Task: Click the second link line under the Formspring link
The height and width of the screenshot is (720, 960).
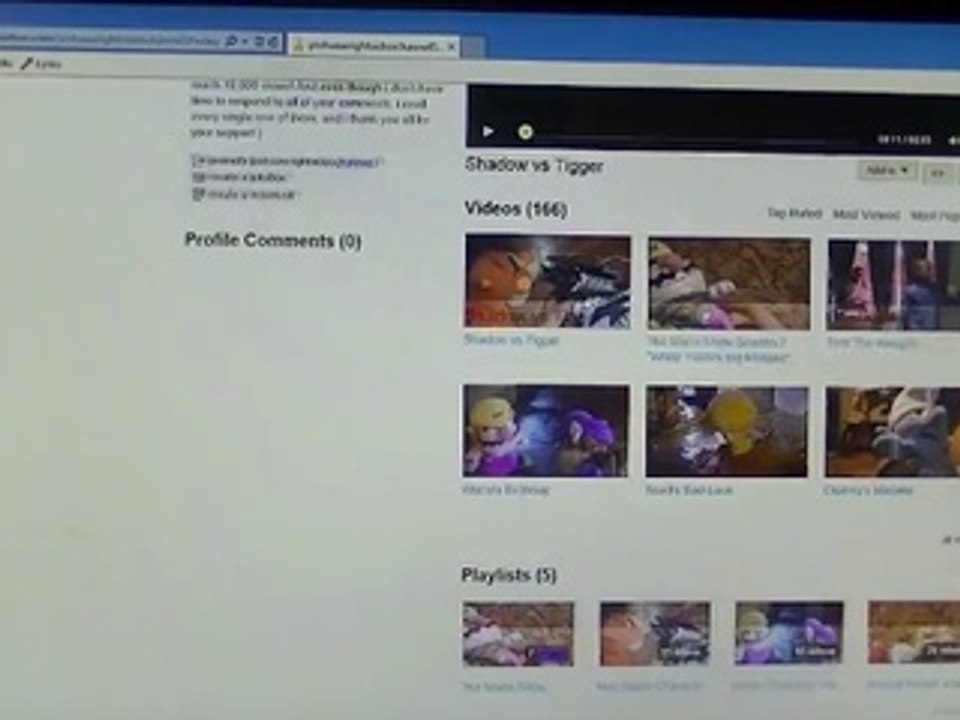Action: point(240,178)
